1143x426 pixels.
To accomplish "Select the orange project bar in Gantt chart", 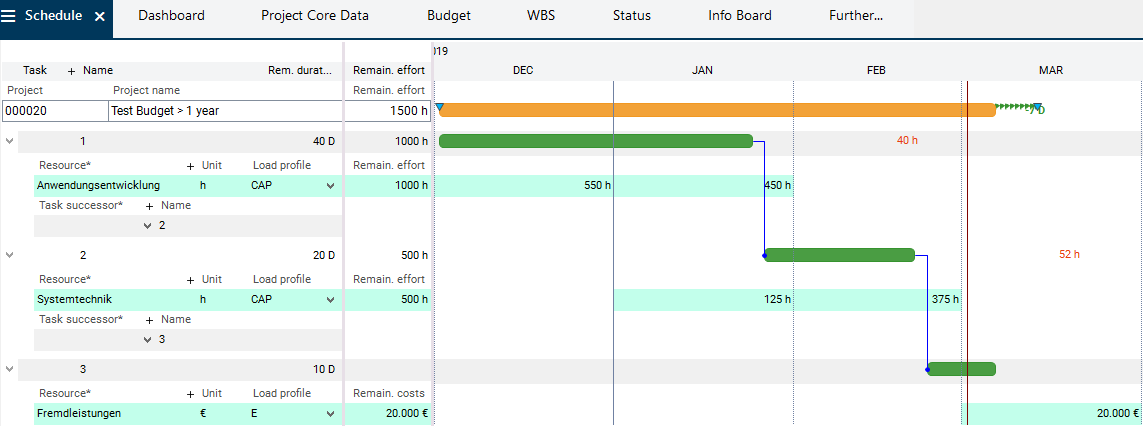I will 715,110.
